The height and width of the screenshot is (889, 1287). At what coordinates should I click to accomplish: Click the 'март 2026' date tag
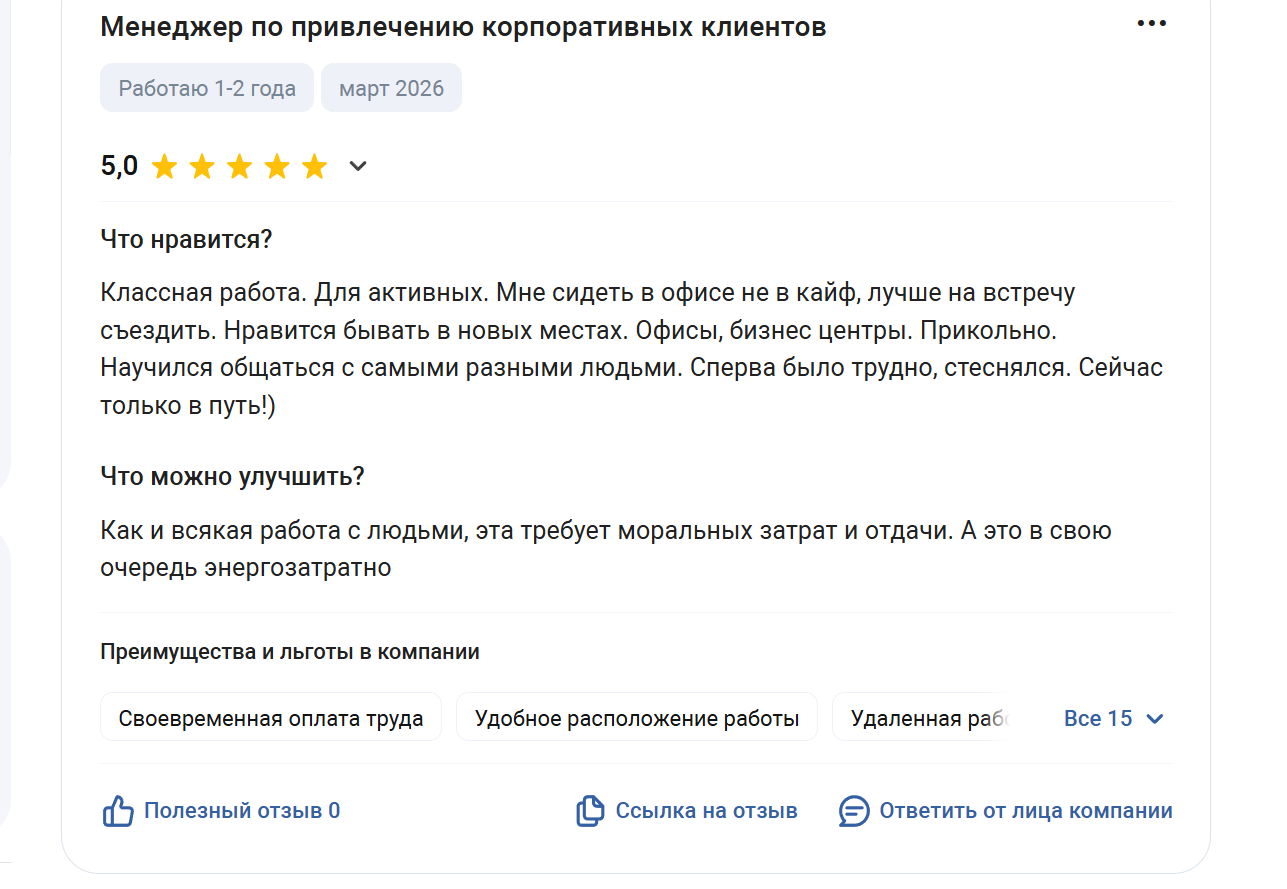click(x=391, y=88)
